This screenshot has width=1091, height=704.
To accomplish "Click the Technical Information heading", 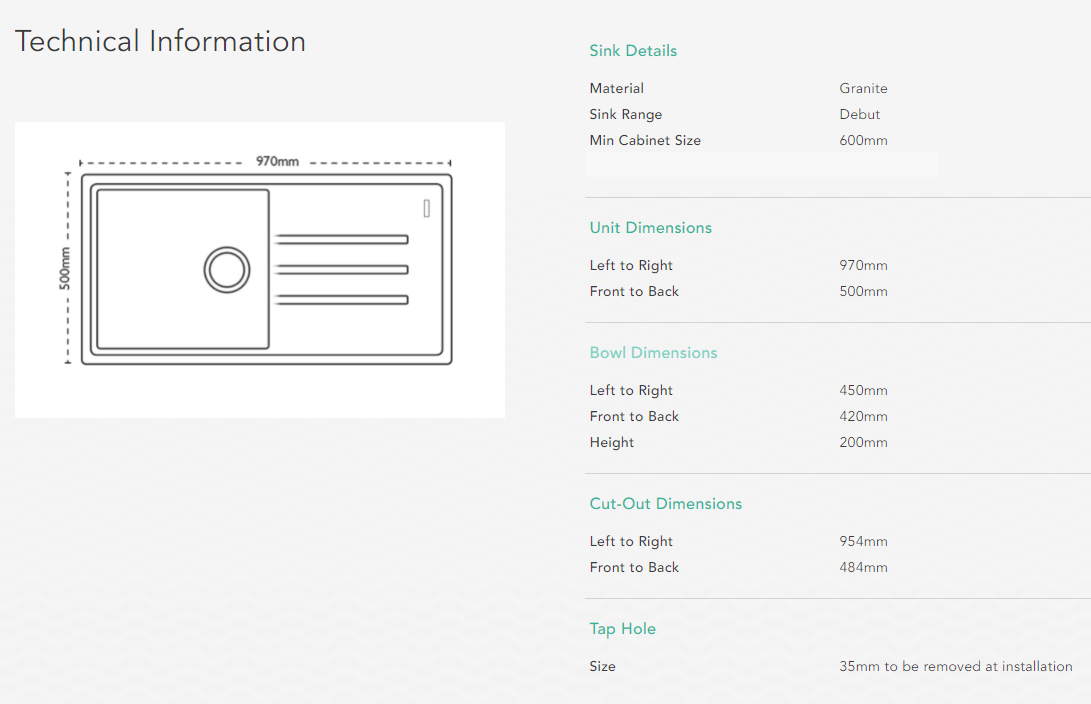I will [x=160, y=42].
